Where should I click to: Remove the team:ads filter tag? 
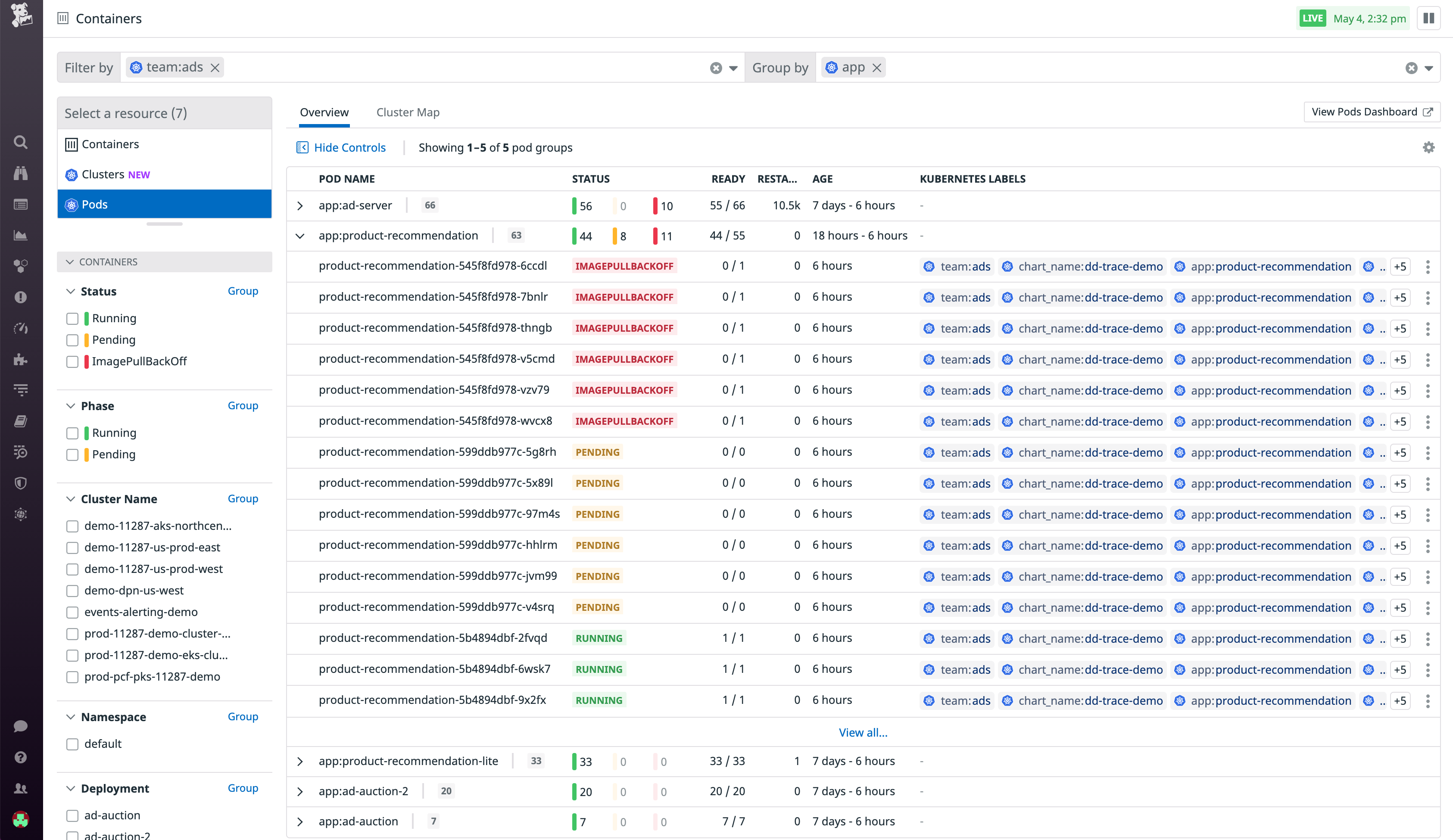(215, 67)
